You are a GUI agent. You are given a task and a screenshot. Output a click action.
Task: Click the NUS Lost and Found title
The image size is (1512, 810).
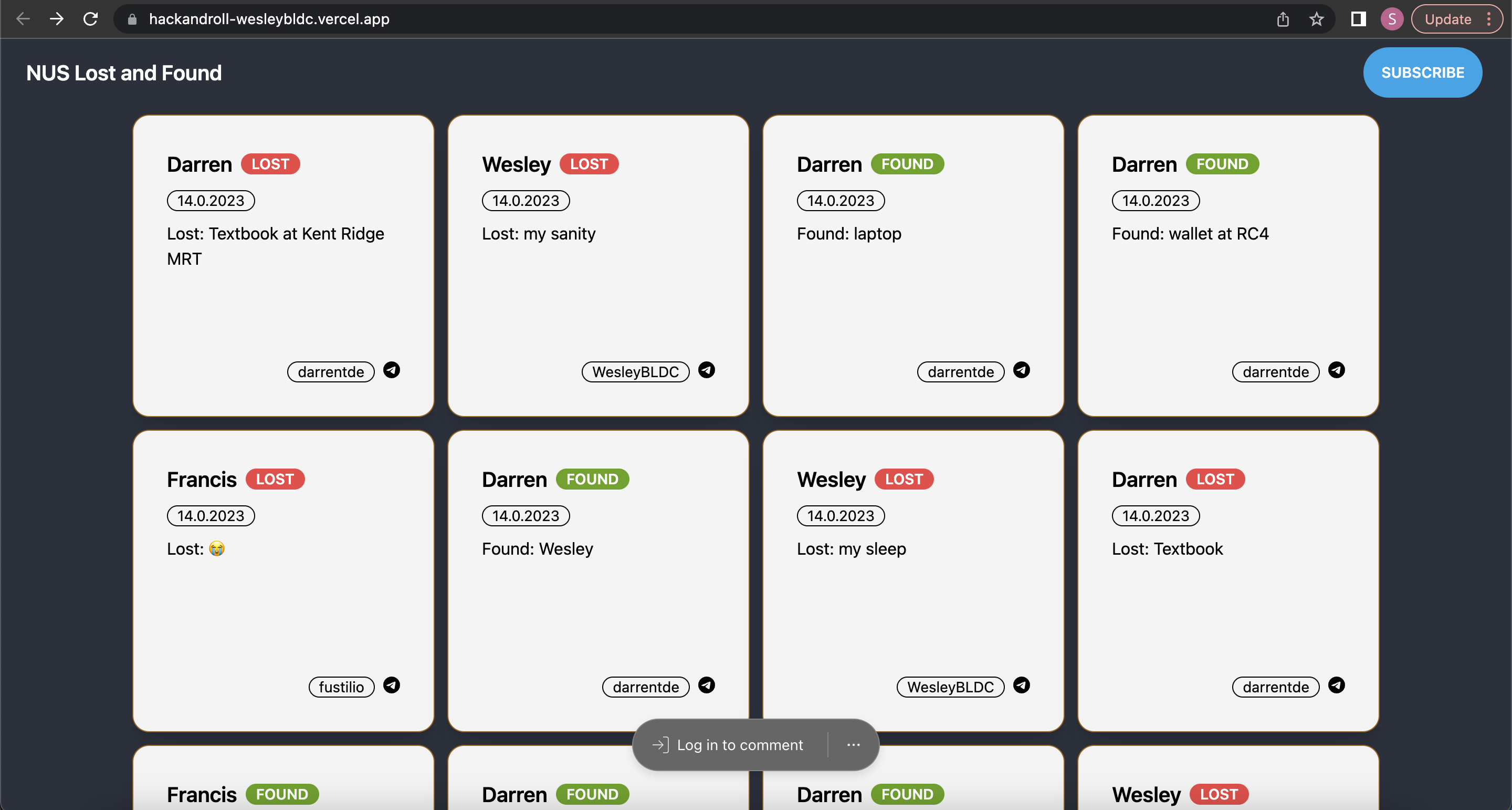pyautogui.click(x=124, y=73)
